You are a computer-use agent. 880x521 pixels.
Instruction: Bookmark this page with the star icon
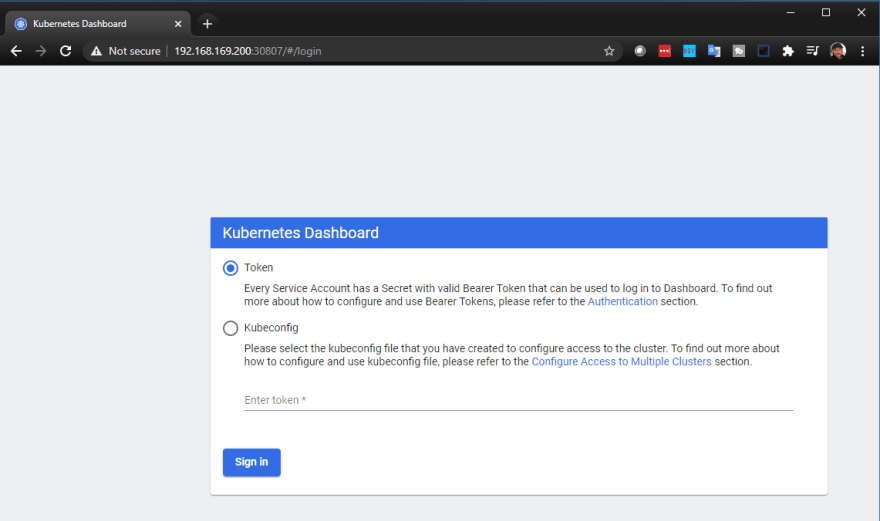pyautogui.click(x=609, y=51)
